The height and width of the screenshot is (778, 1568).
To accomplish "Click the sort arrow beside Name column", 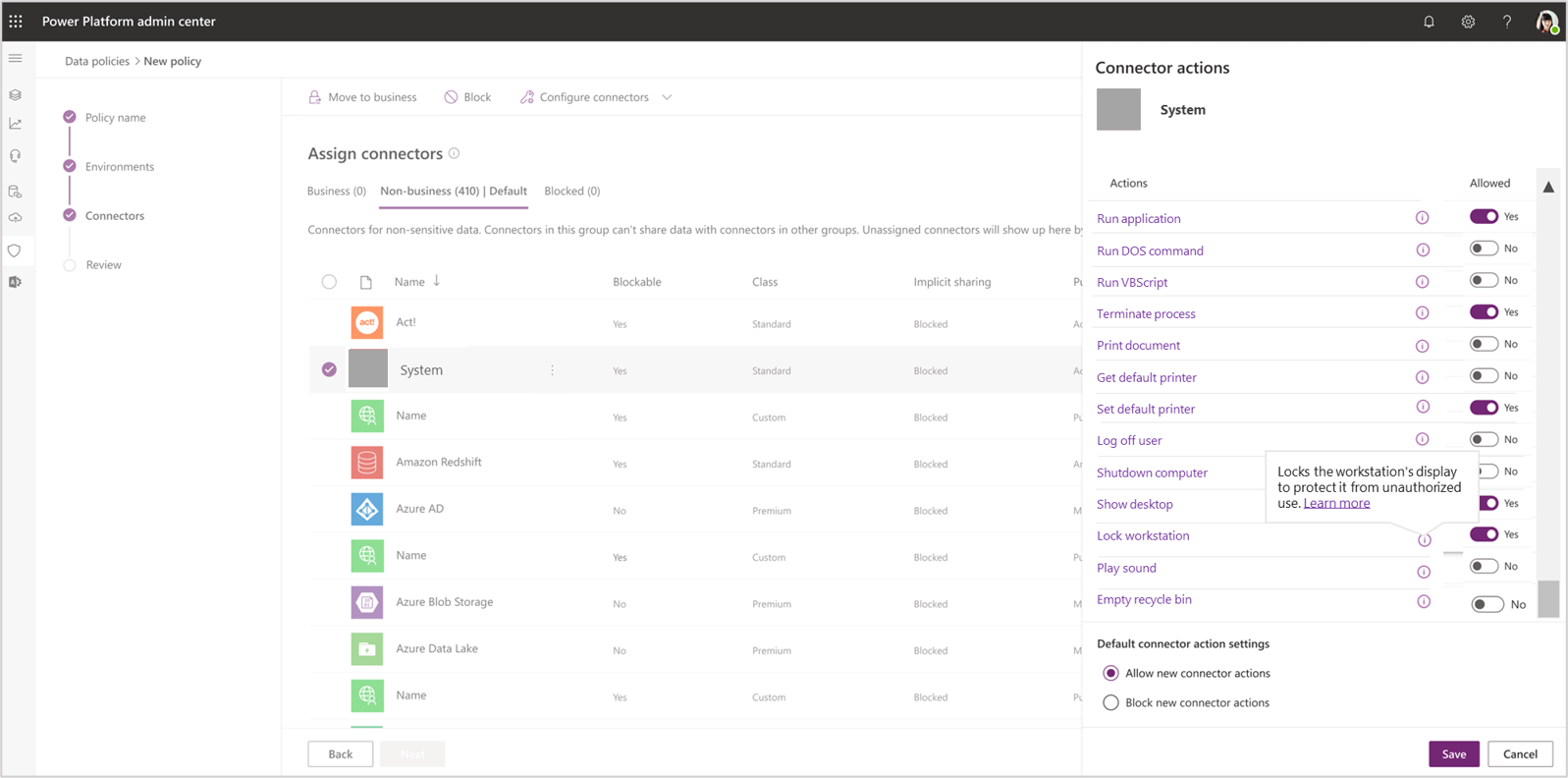I will point(437,281).
